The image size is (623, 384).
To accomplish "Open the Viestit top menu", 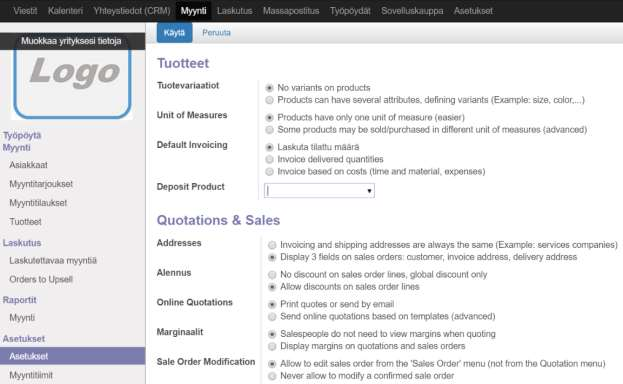I will (25, 11).
